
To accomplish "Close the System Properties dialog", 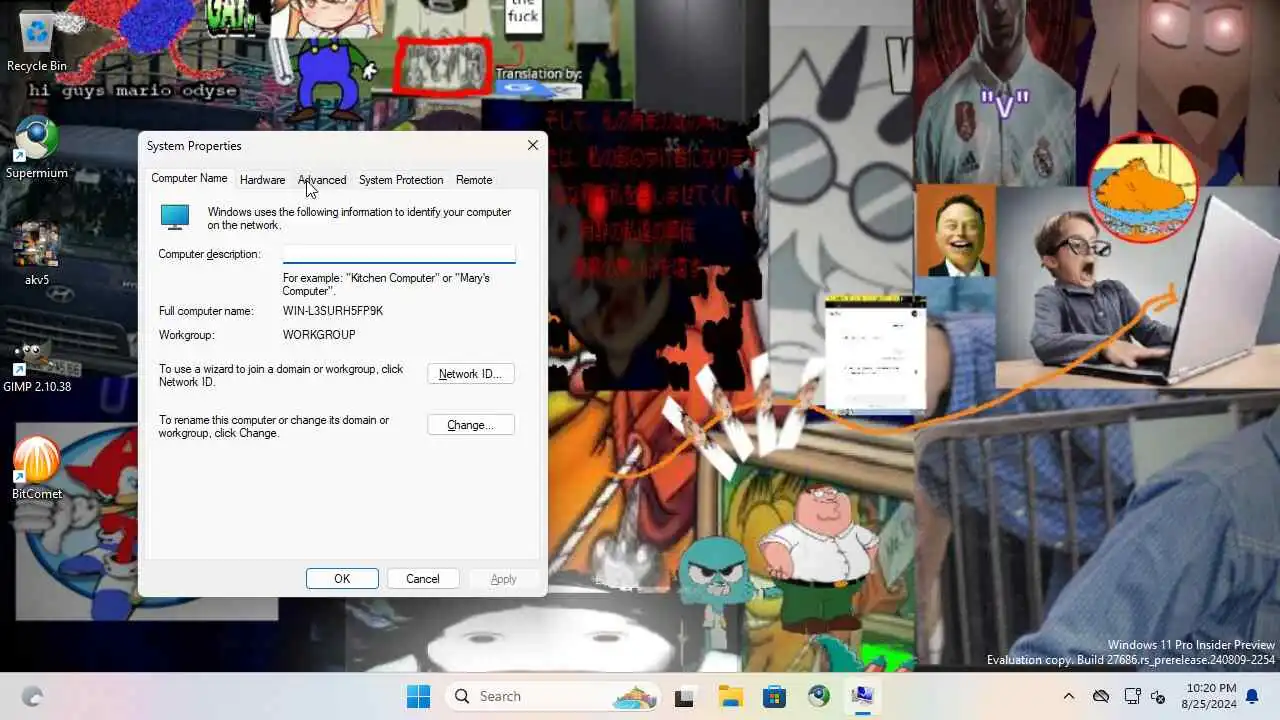I will click(533, 145).
